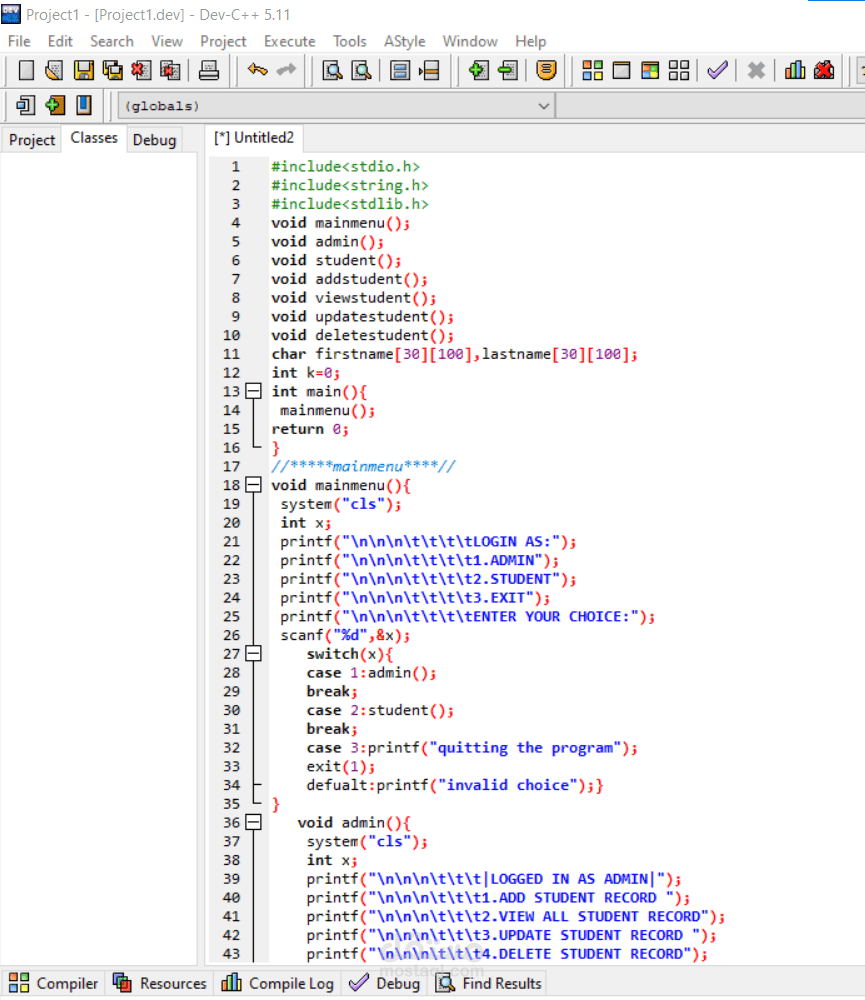The width and height of the screenshot is (865, 1000).
Task: Click the Goto line icon
Action: 429,70
